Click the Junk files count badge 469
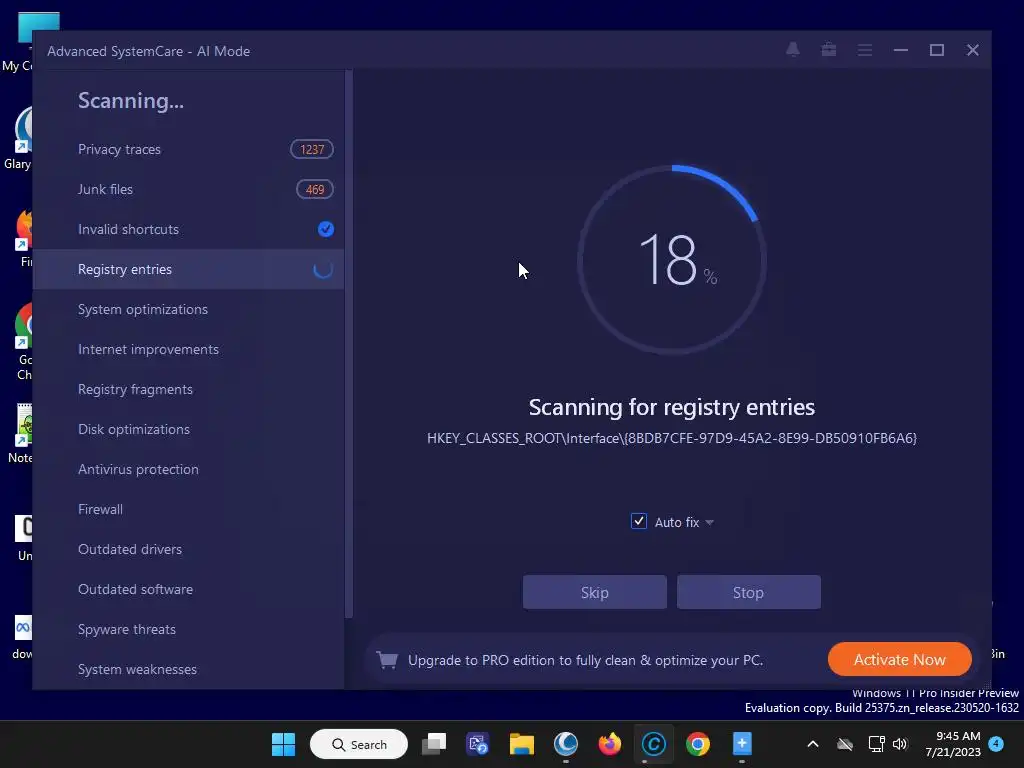The width and height of the screenshot is (1024, 768). 315,189
